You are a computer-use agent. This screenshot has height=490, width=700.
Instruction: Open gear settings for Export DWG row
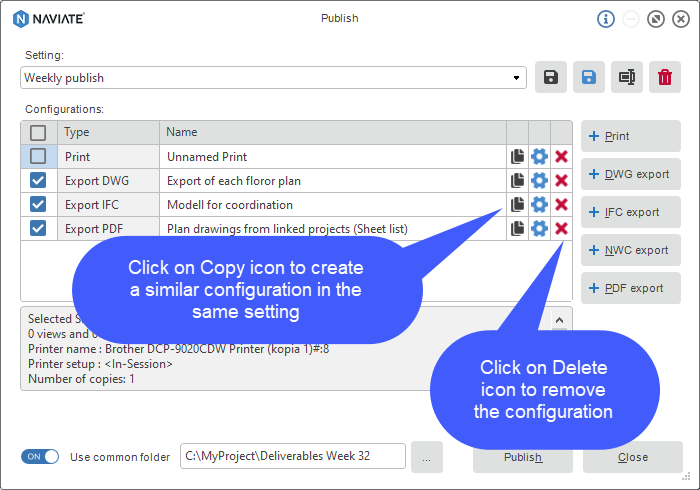click(x=539, y=181)
